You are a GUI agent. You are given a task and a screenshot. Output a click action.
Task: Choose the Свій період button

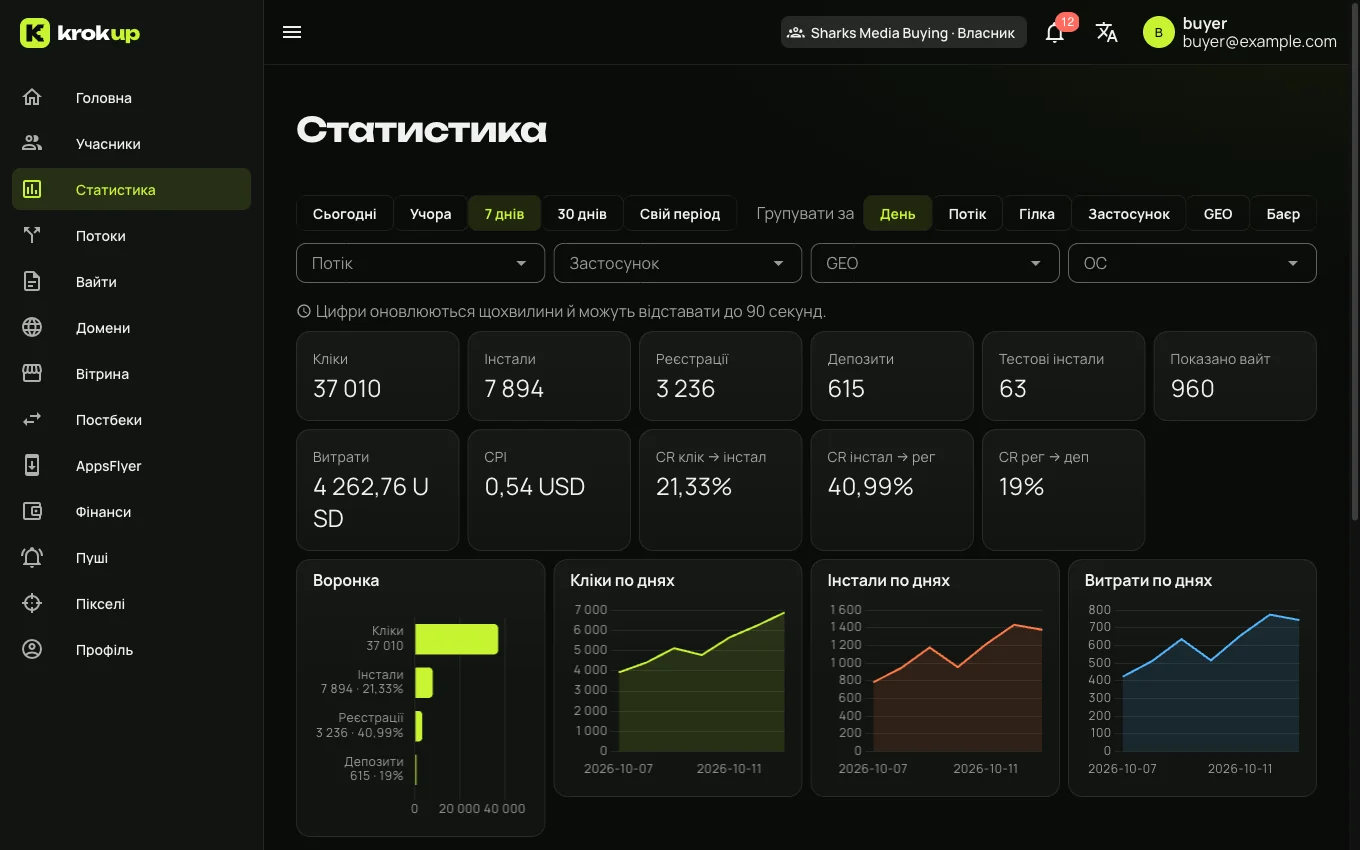click(680, 214)
